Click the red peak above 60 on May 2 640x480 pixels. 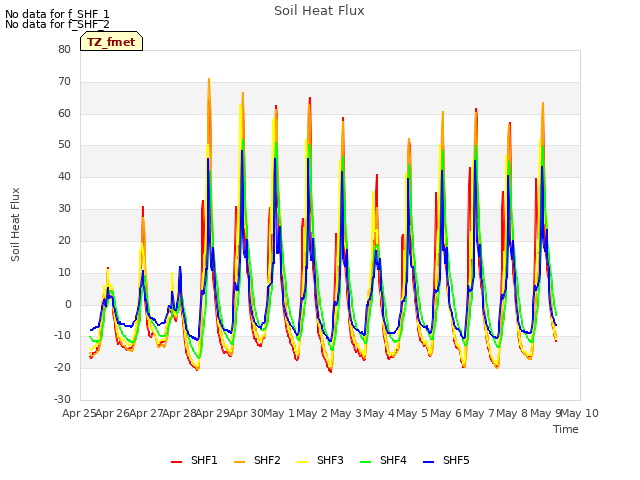310,98
